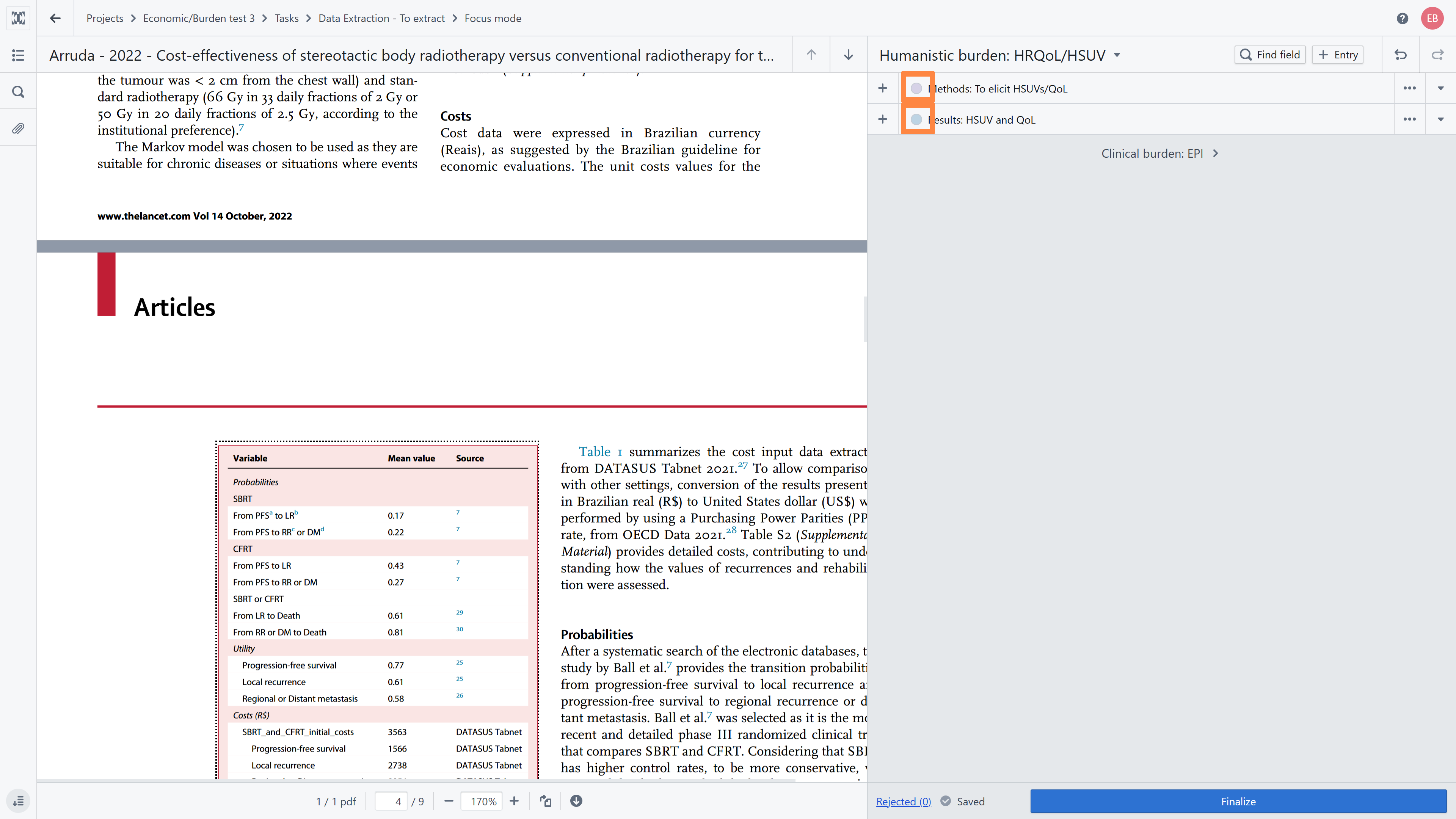Toggle status circle for Methods field
This screenshot has height=819, width=1456.
[916, 88]
